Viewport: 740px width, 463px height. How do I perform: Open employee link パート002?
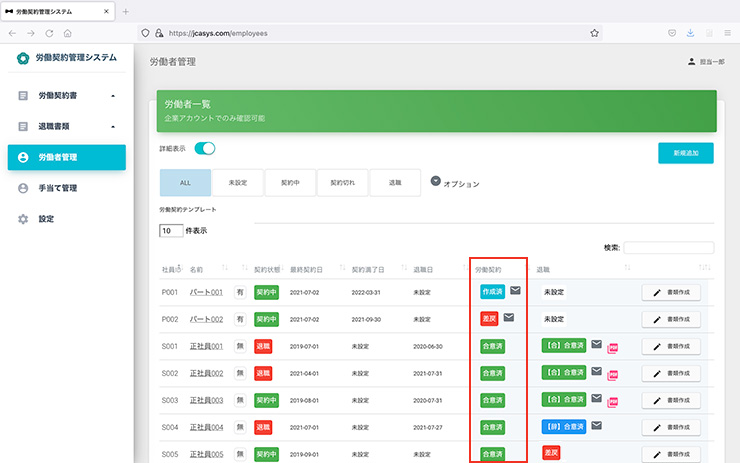(206, 320)
